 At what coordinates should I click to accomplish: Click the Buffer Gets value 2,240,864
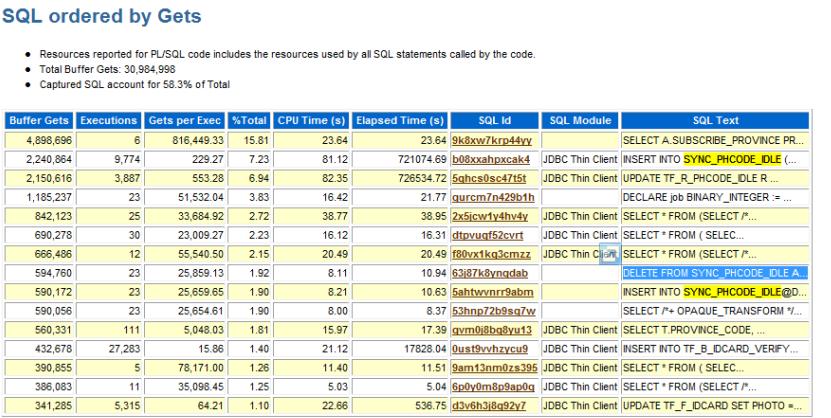49,159
